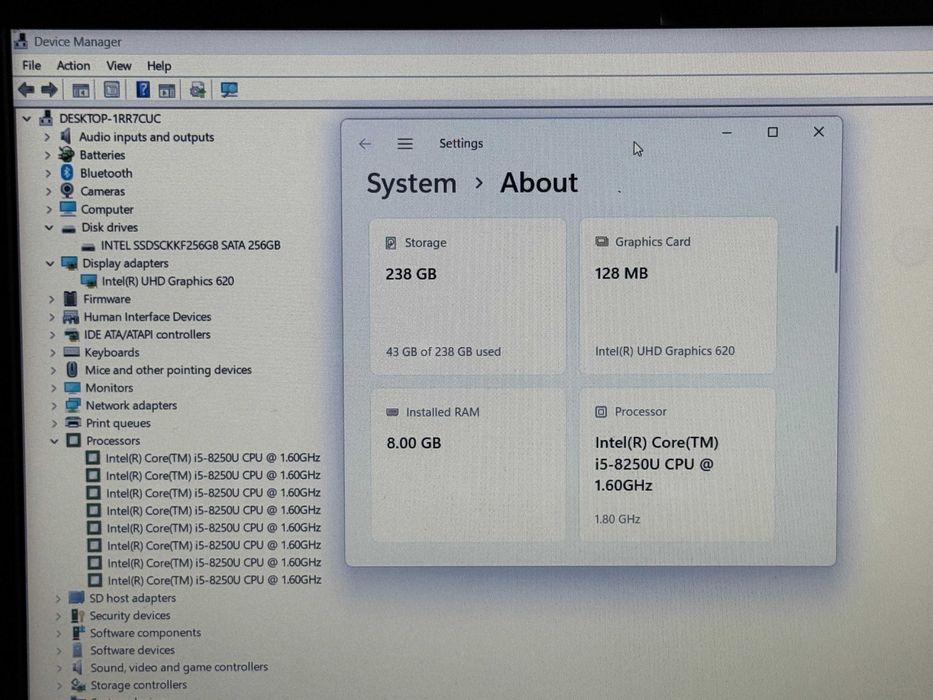Click Scan for hardware changes monitor icon
This screenshot has width=933, height=700.
click(229, 90)
